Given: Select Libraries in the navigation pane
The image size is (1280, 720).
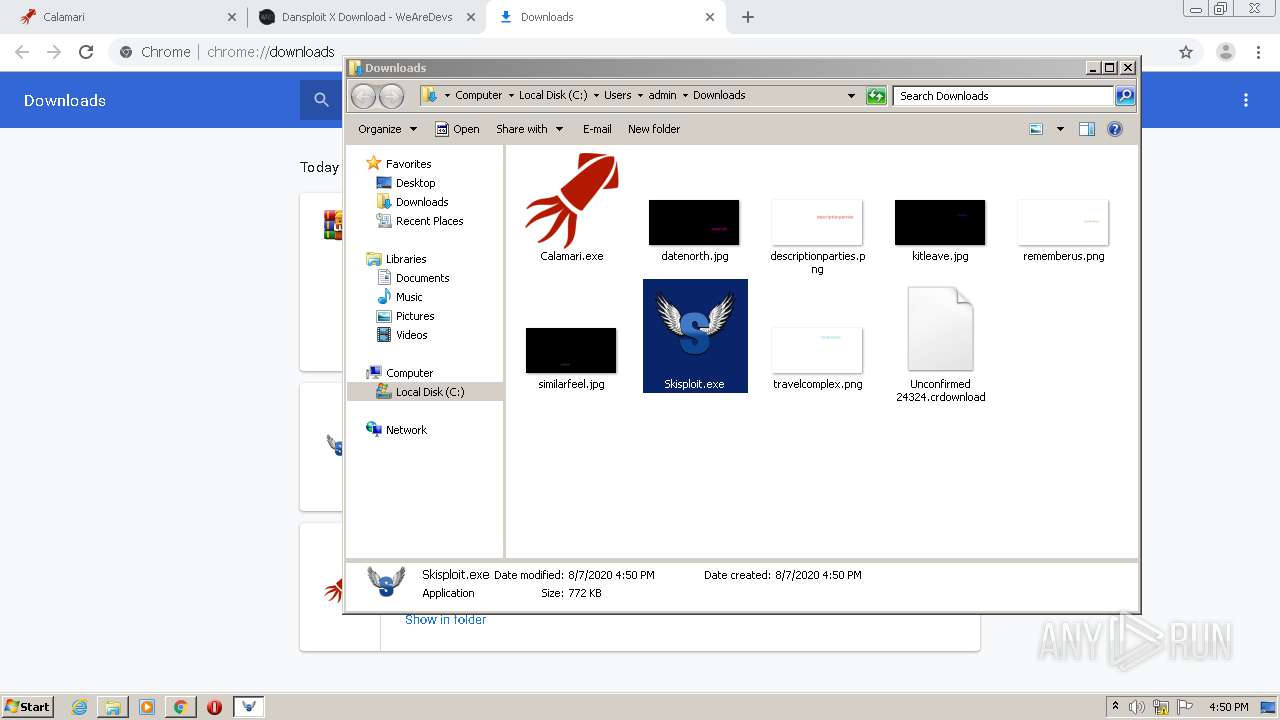Looking at the screenshot, I should [x=397, y=259].
